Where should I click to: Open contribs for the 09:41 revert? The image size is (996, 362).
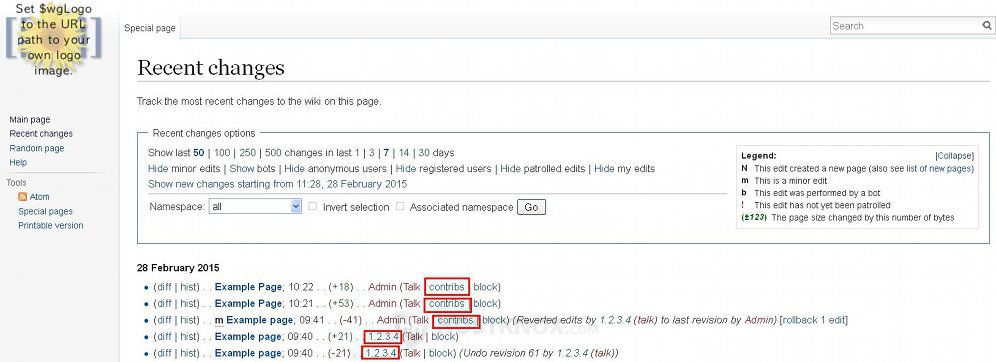pyautogui.click(x=455, y=320)
